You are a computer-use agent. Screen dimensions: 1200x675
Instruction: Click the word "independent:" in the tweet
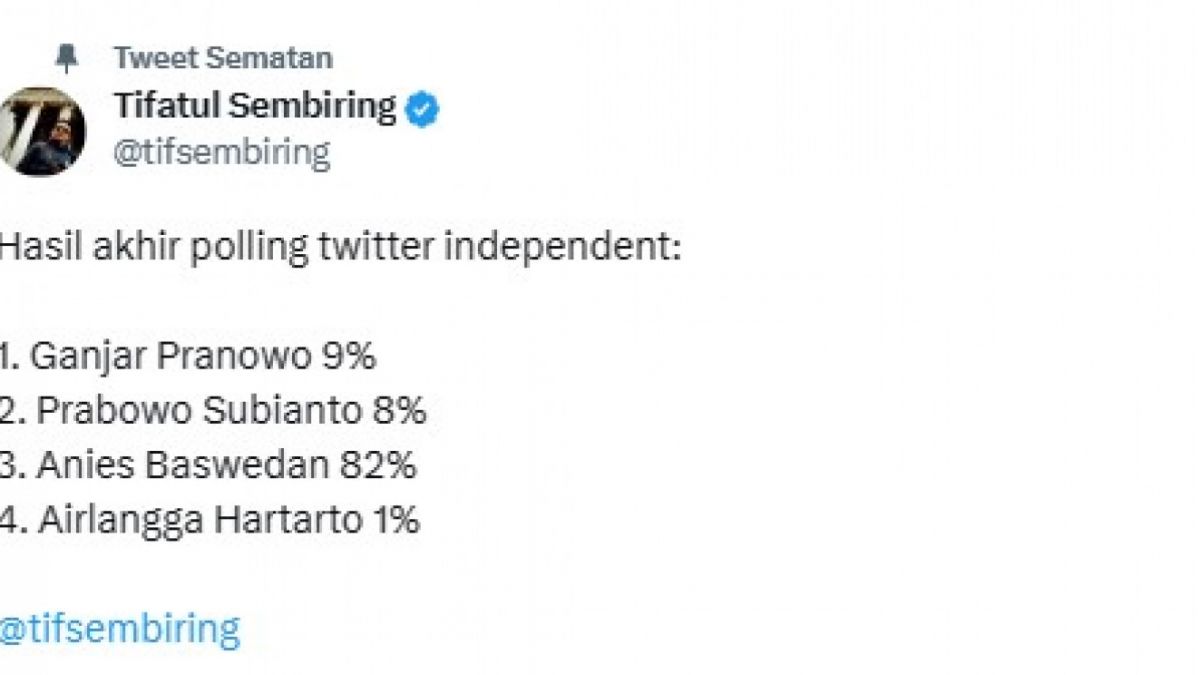pos(562,247)
